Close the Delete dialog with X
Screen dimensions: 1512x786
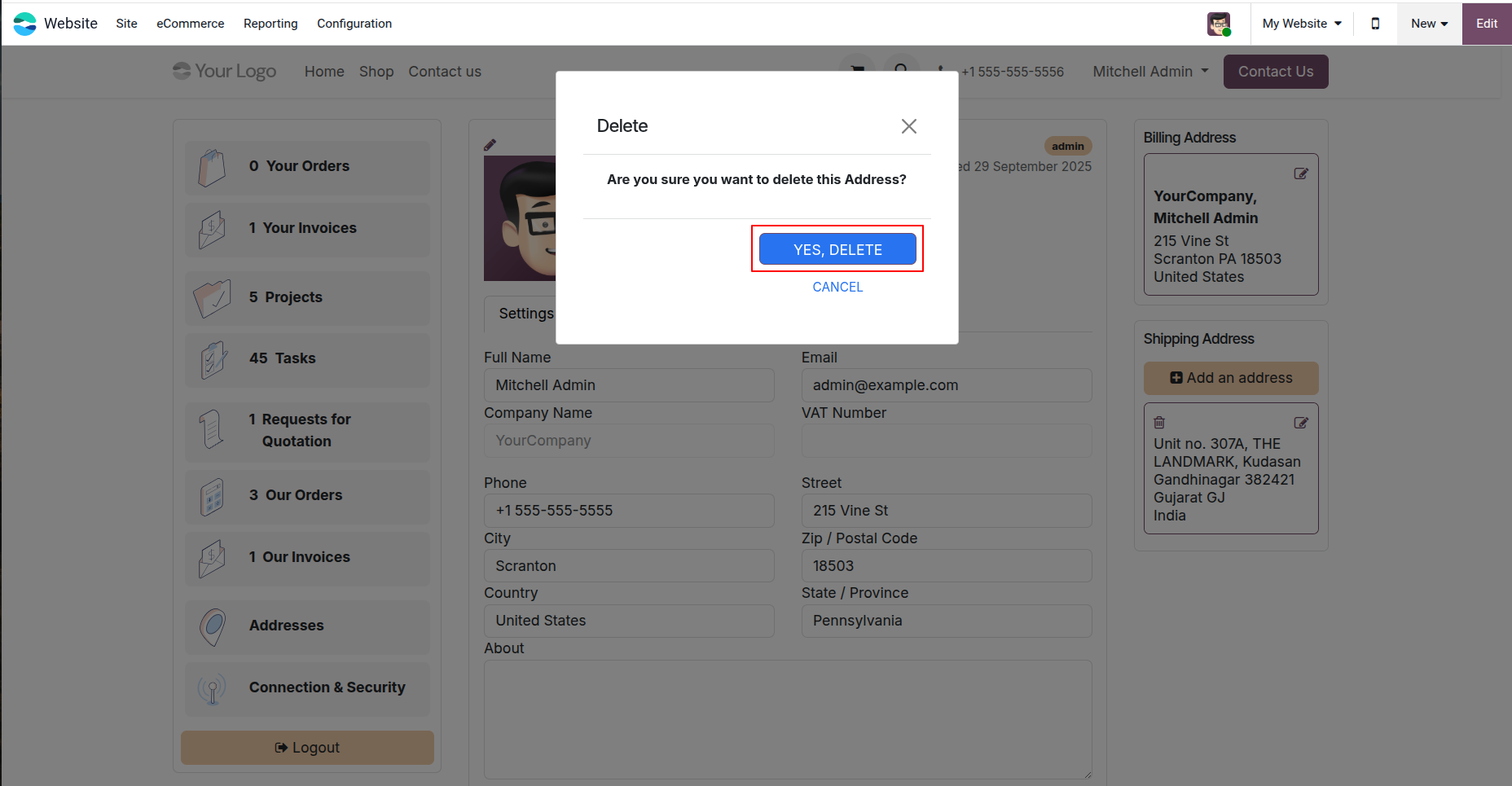click(909, 126)
